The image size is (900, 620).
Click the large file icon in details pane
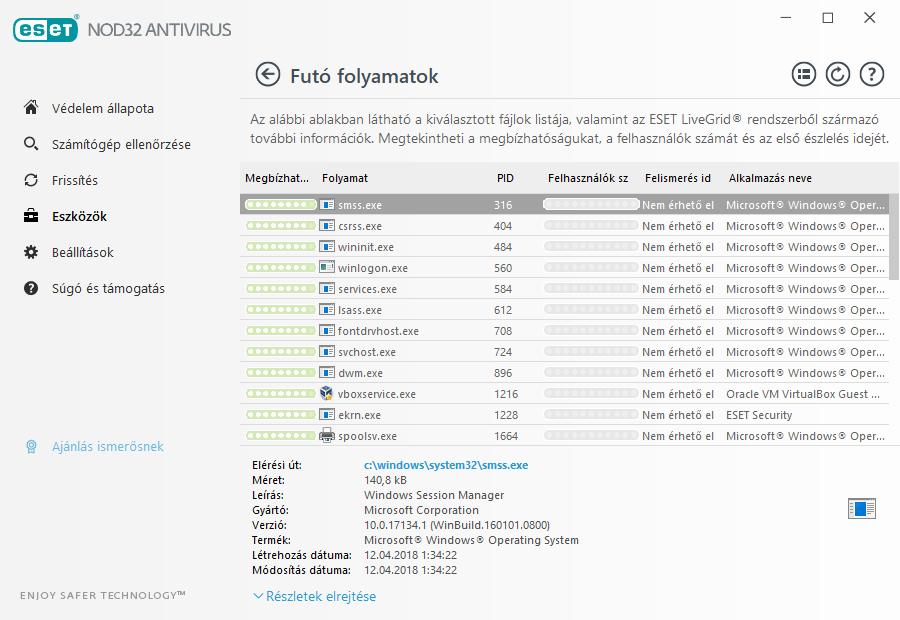862,509
